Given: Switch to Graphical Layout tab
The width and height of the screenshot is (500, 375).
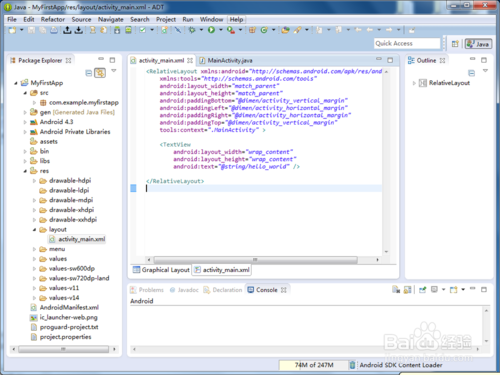Looking at the screenshot, I should (161, 270).
